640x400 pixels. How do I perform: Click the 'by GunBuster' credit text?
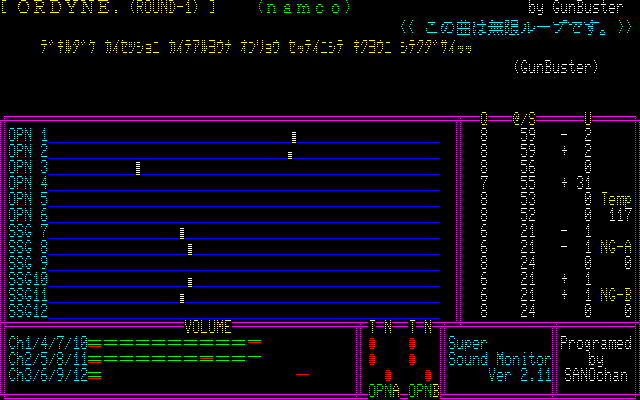tap(576, 7)
